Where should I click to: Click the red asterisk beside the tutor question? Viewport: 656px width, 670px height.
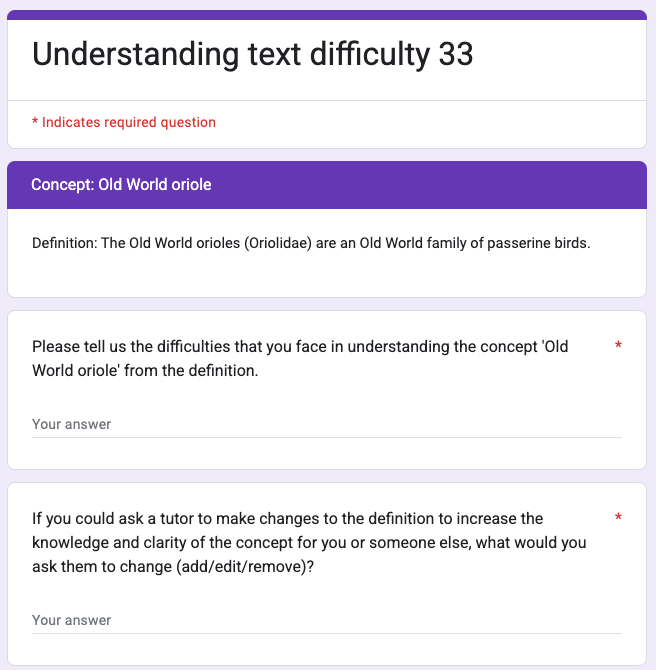[618, 518]
